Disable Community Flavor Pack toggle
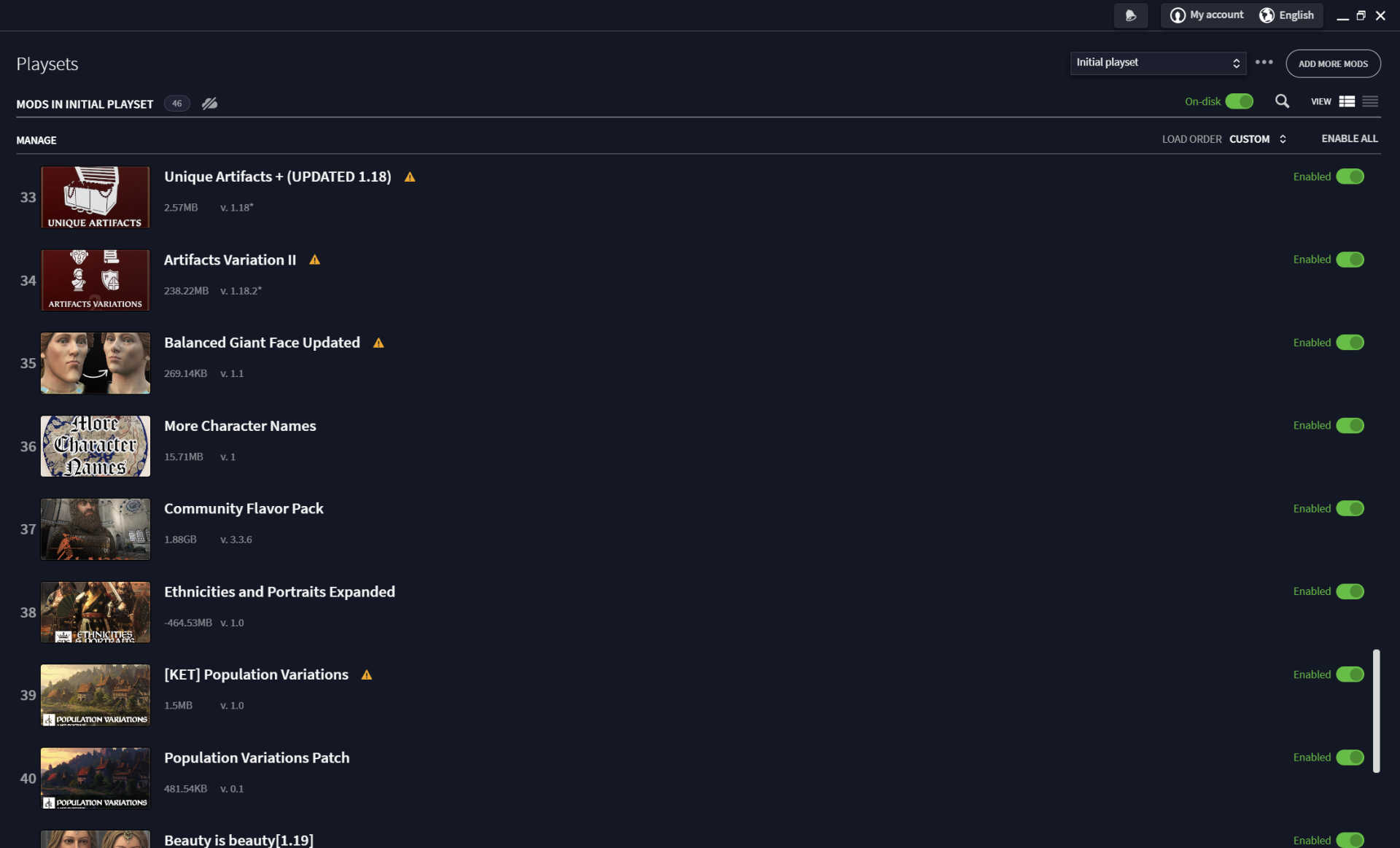The image size is (1400, 848). pos(1350,508)
